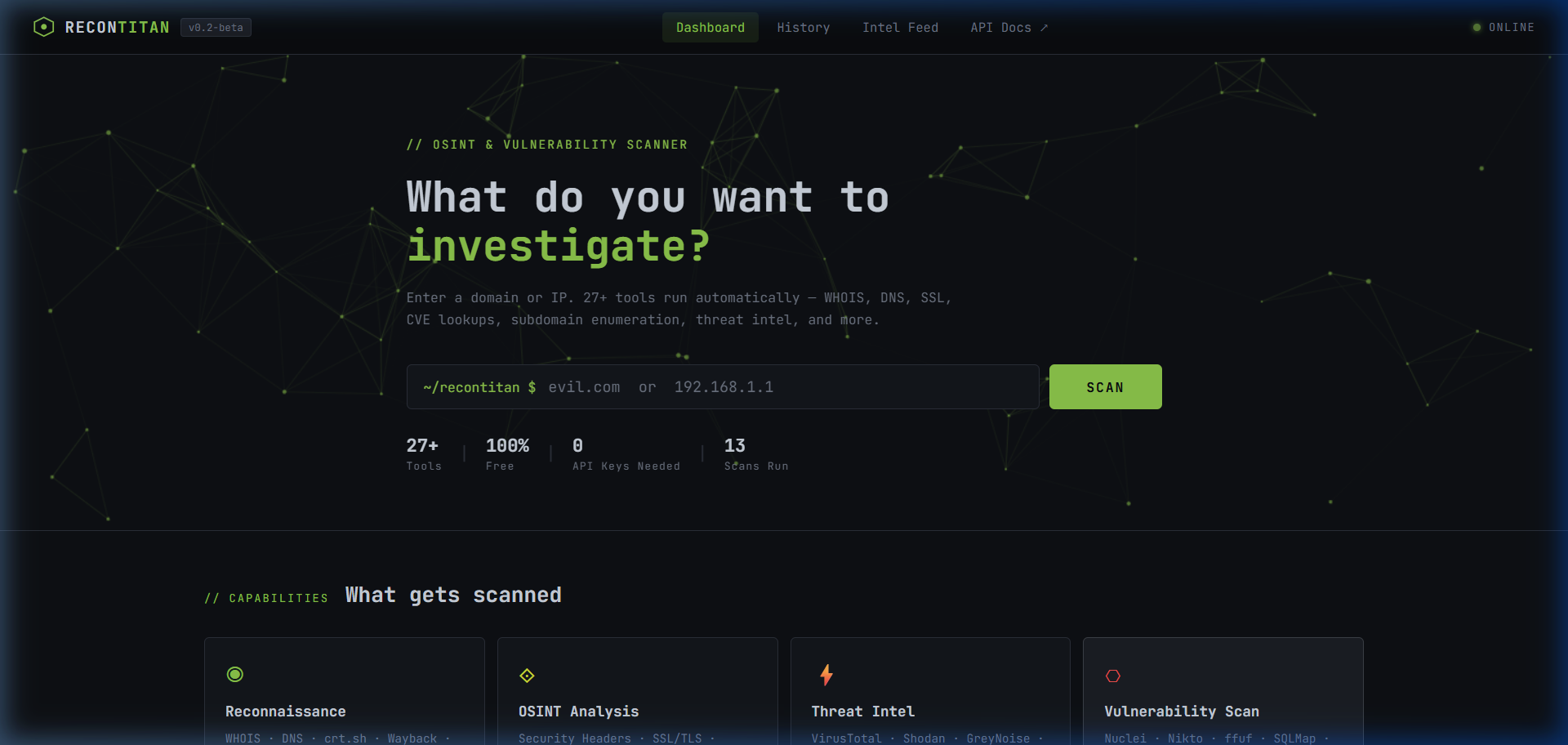This screenshot has height=745, width=1568.
Task: Switch to the History tab
Action: click(x=804, y=27)
